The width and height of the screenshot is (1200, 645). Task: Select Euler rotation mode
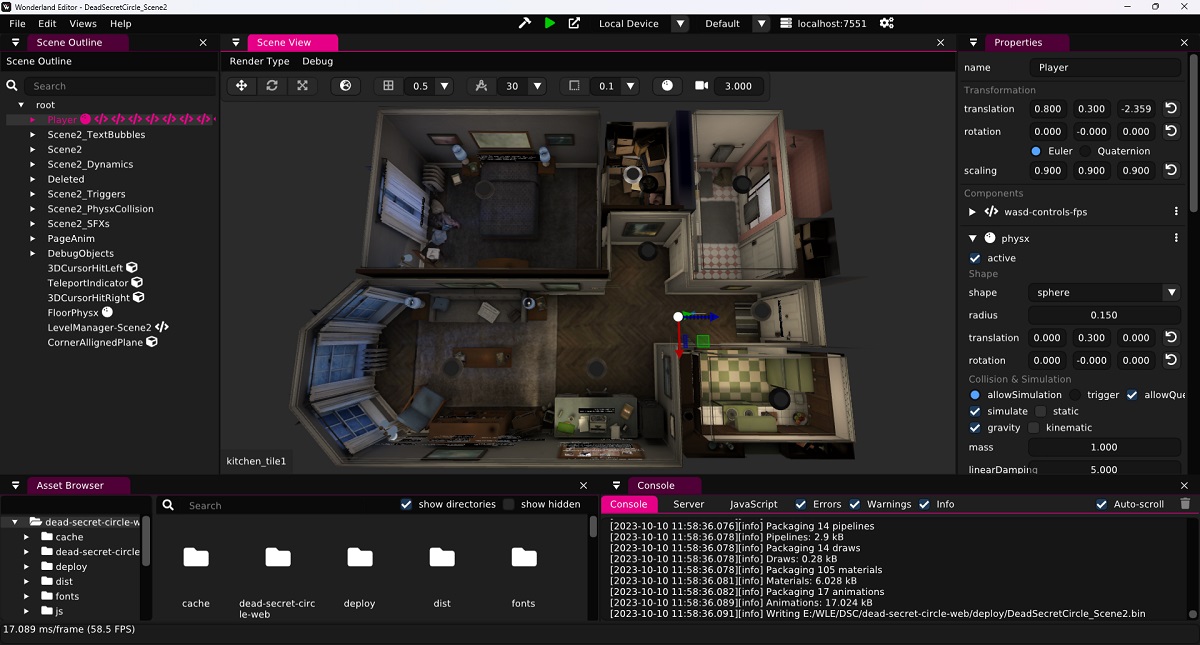1036,151
